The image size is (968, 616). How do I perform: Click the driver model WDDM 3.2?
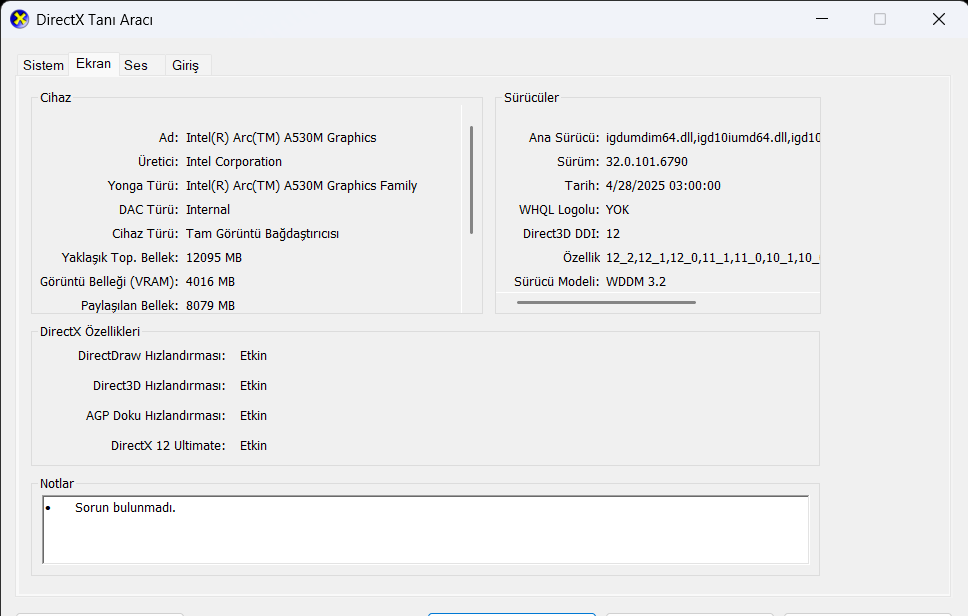(636, 282)
